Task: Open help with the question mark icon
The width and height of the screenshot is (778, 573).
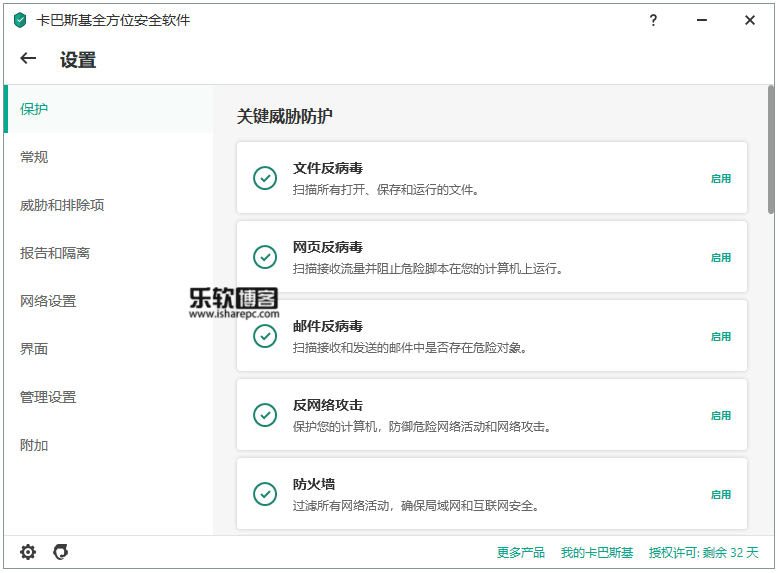Action: coord(654,20)
